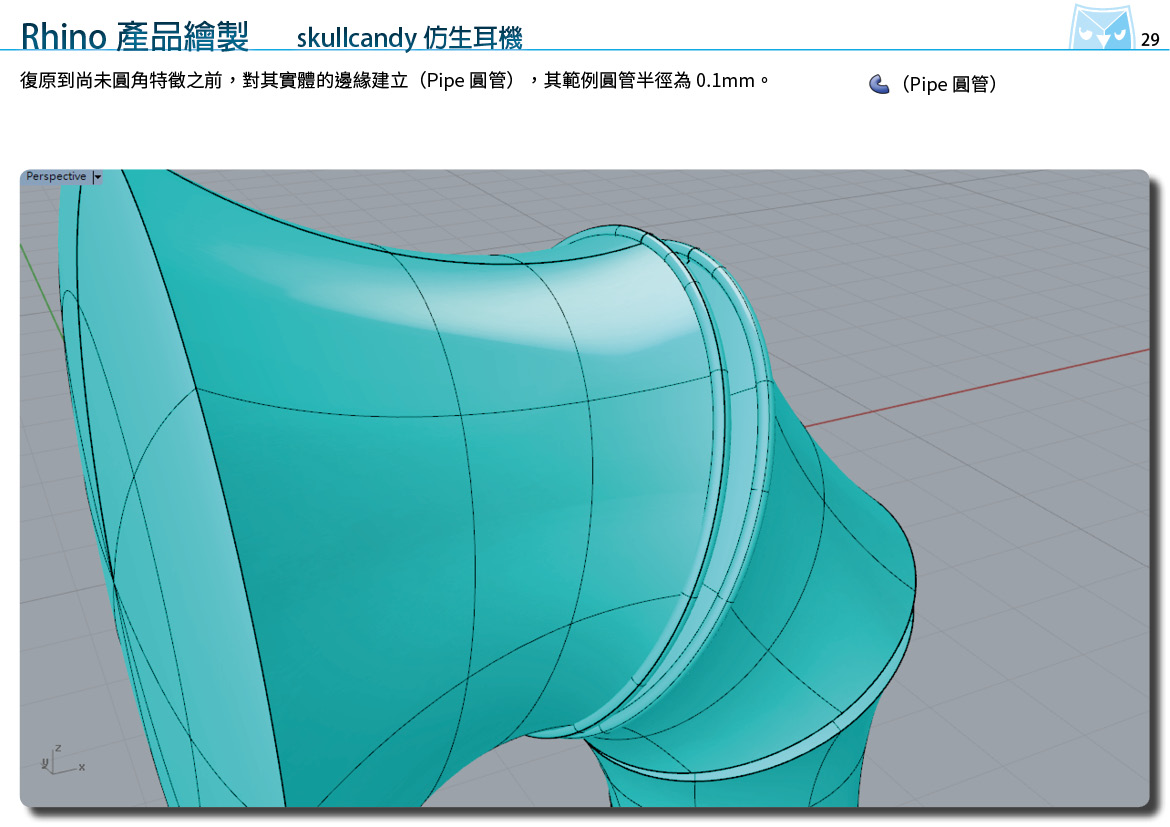Click the Pipe 圓管 command icon
Viewport: 1170px width, 827px height.
click(879, 84)
